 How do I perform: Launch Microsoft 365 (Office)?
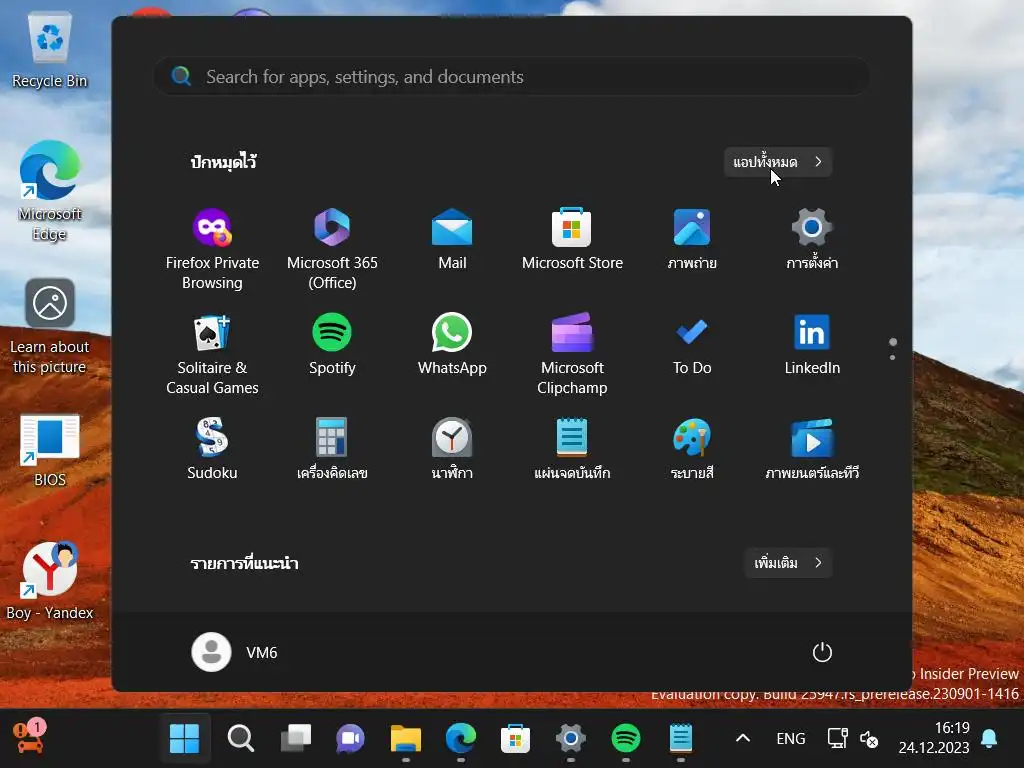332,248
